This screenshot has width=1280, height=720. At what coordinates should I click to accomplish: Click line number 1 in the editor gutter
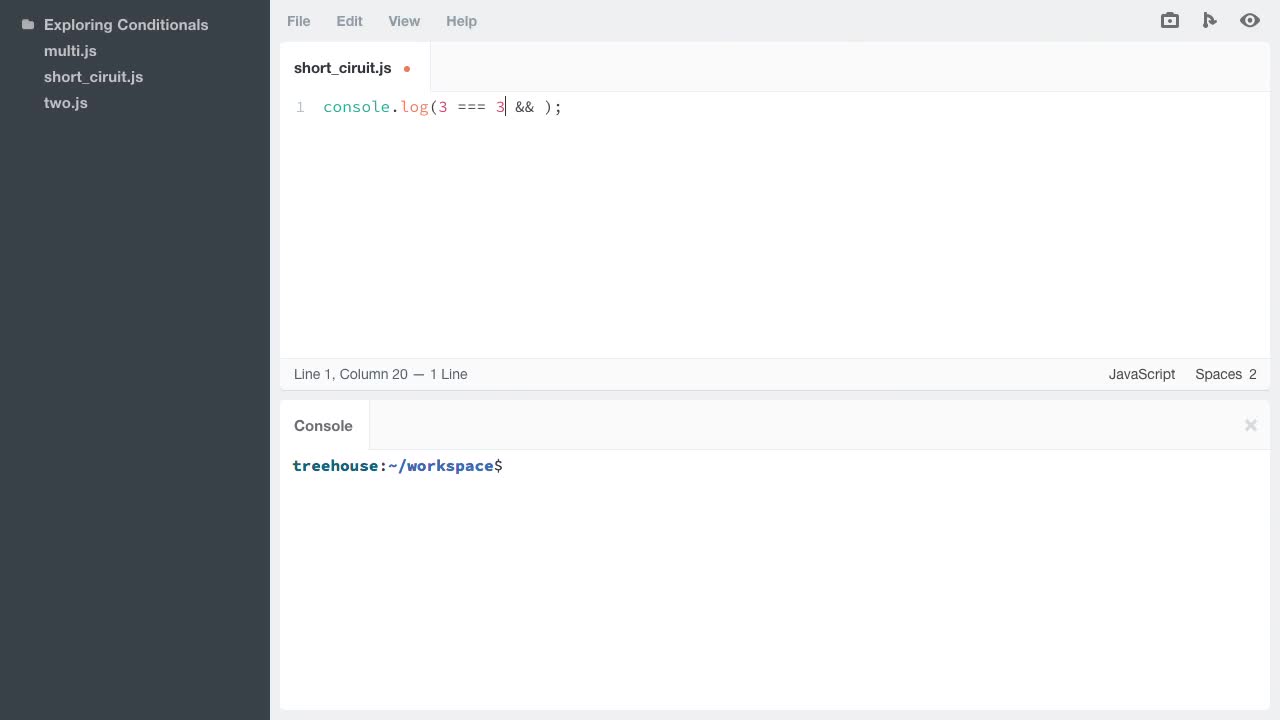coord(300,107)
